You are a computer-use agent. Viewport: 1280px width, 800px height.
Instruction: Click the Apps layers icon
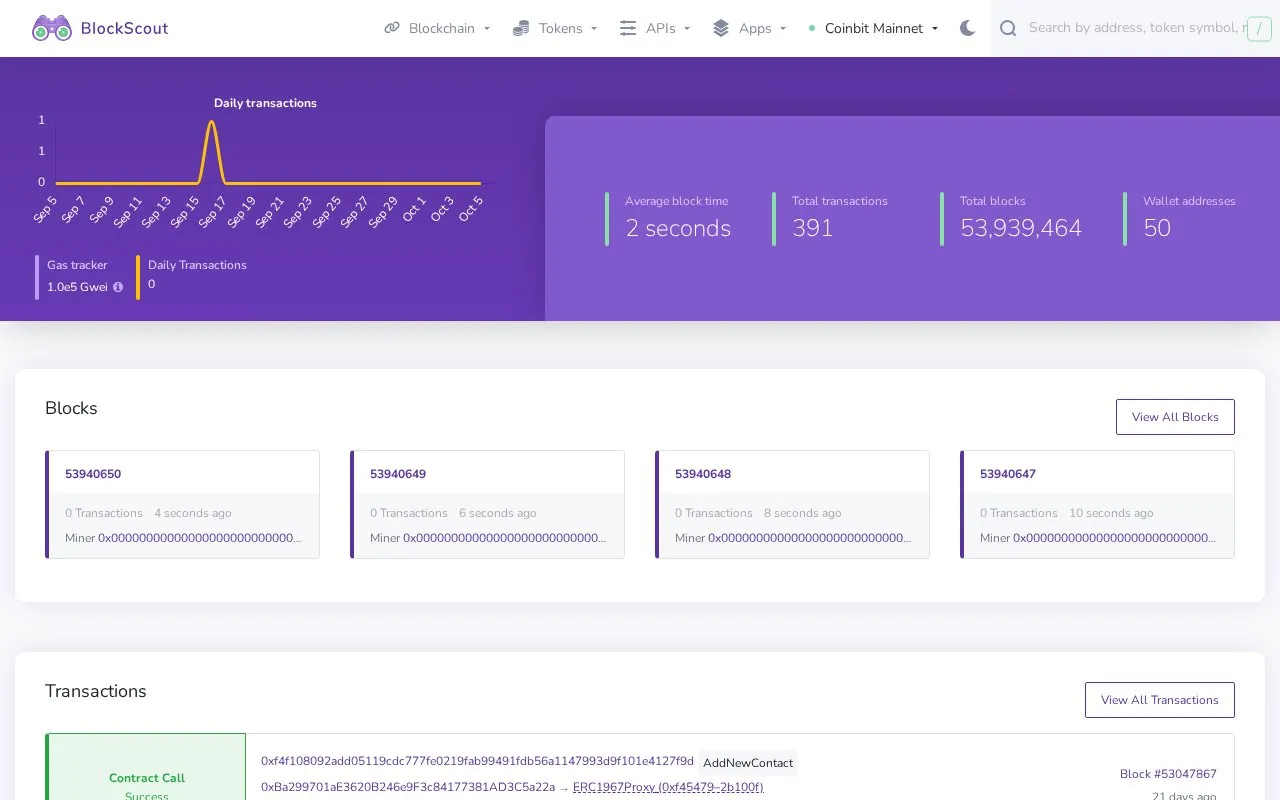[x=721, y=28]
